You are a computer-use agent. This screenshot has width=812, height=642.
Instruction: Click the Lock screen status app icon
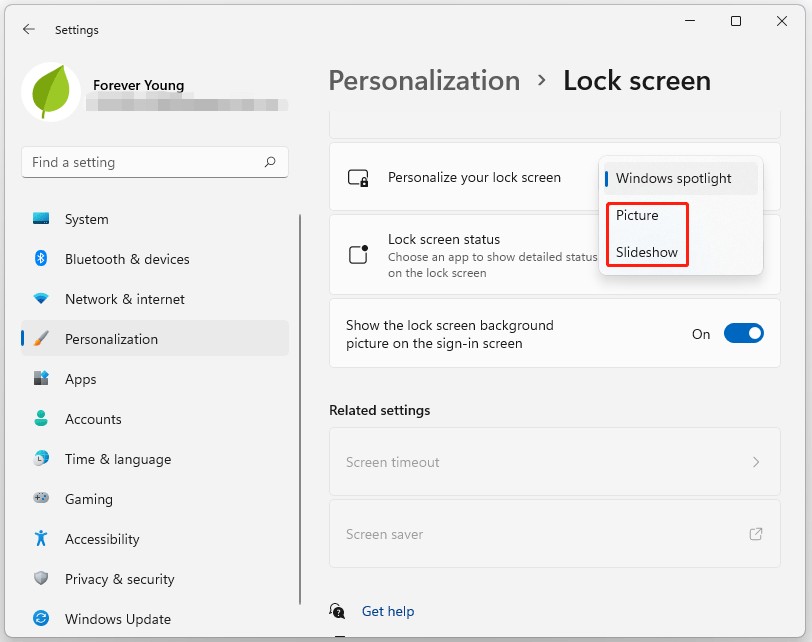click(358, 254)
